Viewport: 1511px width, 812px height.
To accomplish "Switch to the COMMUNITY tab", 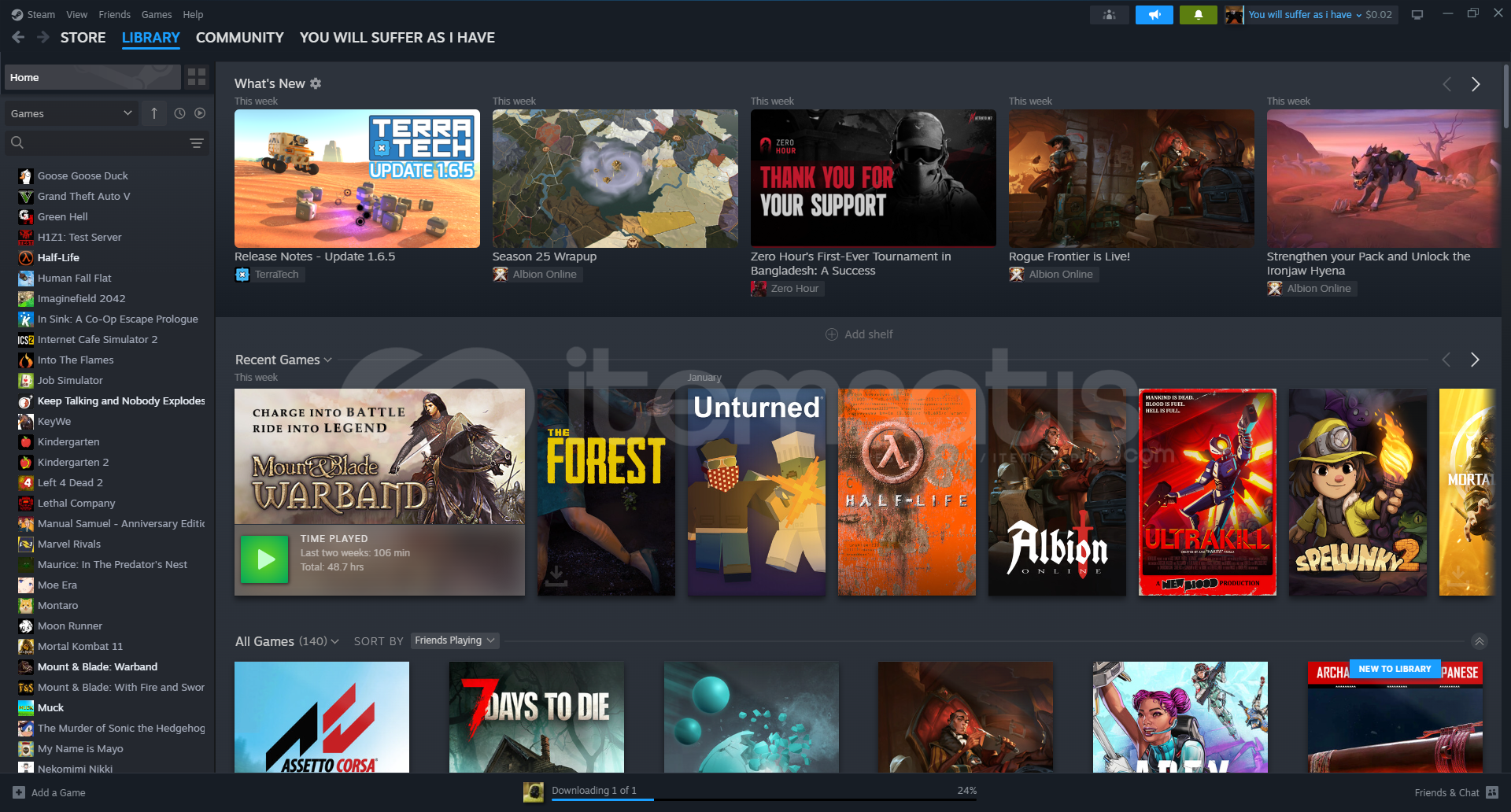I will [x=239, y=37].
